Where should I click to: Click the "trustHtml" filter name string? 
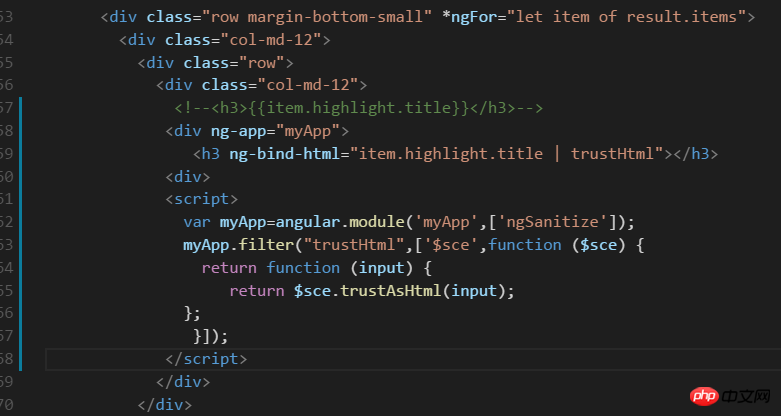click(354, 245)
